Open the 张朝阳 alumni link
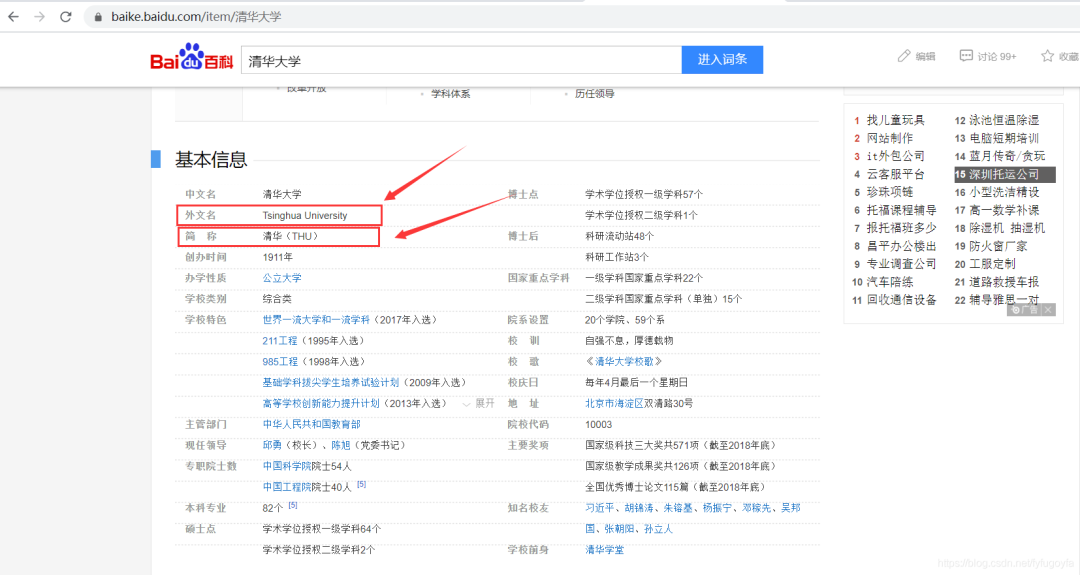The image size is (1080, 575). [x=619, y=529]
